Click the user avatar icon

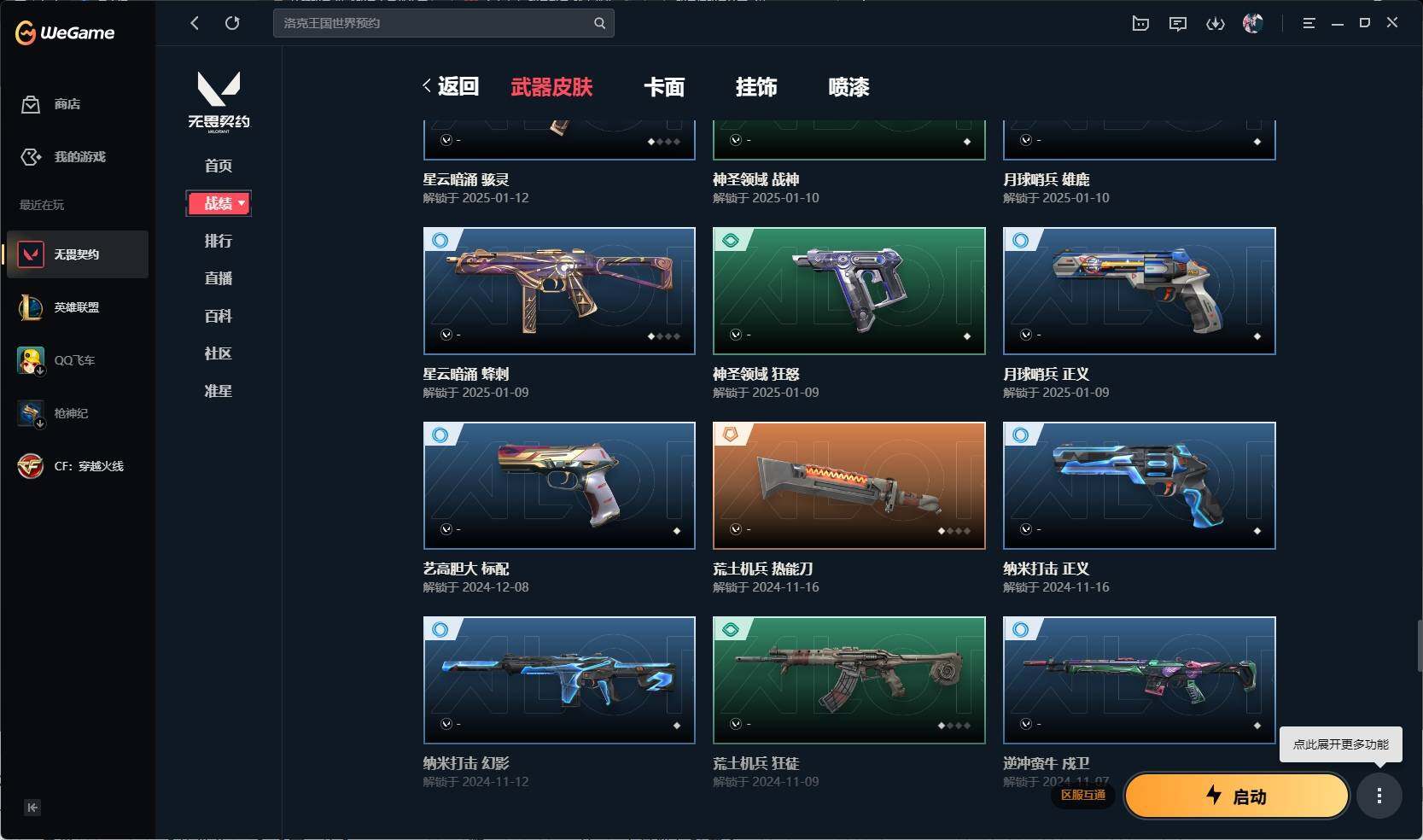[1253, 23]
